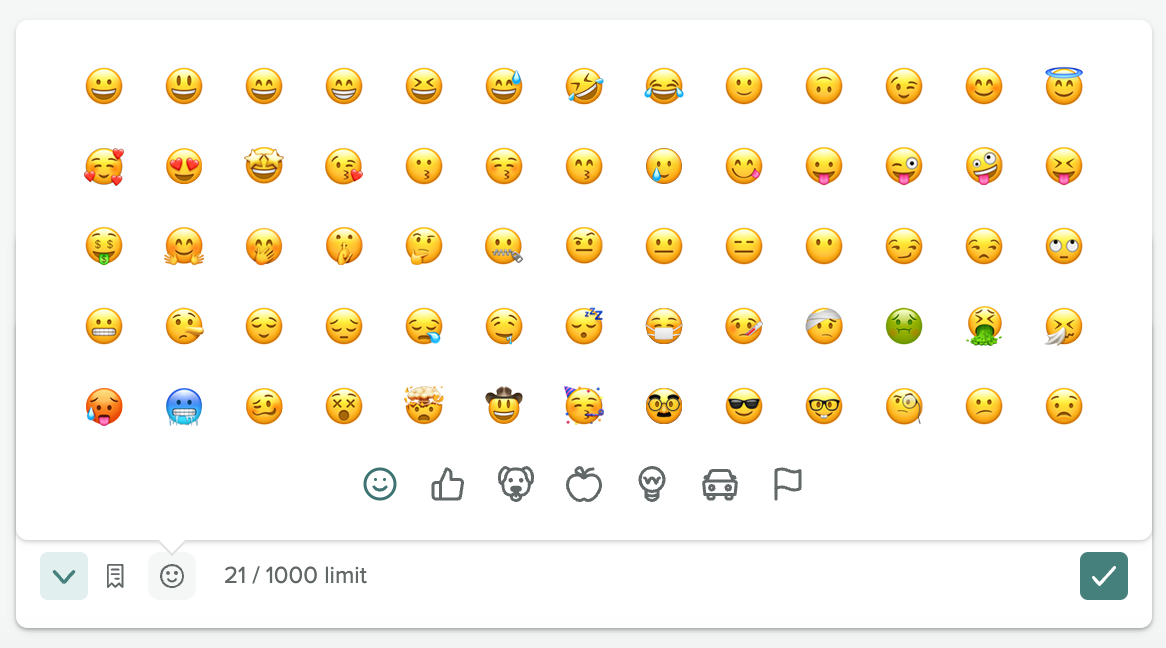Choose the heart-eyes emoji
Image resolution: width=1166 pixels, height=648 pixels.
(184, 166)
